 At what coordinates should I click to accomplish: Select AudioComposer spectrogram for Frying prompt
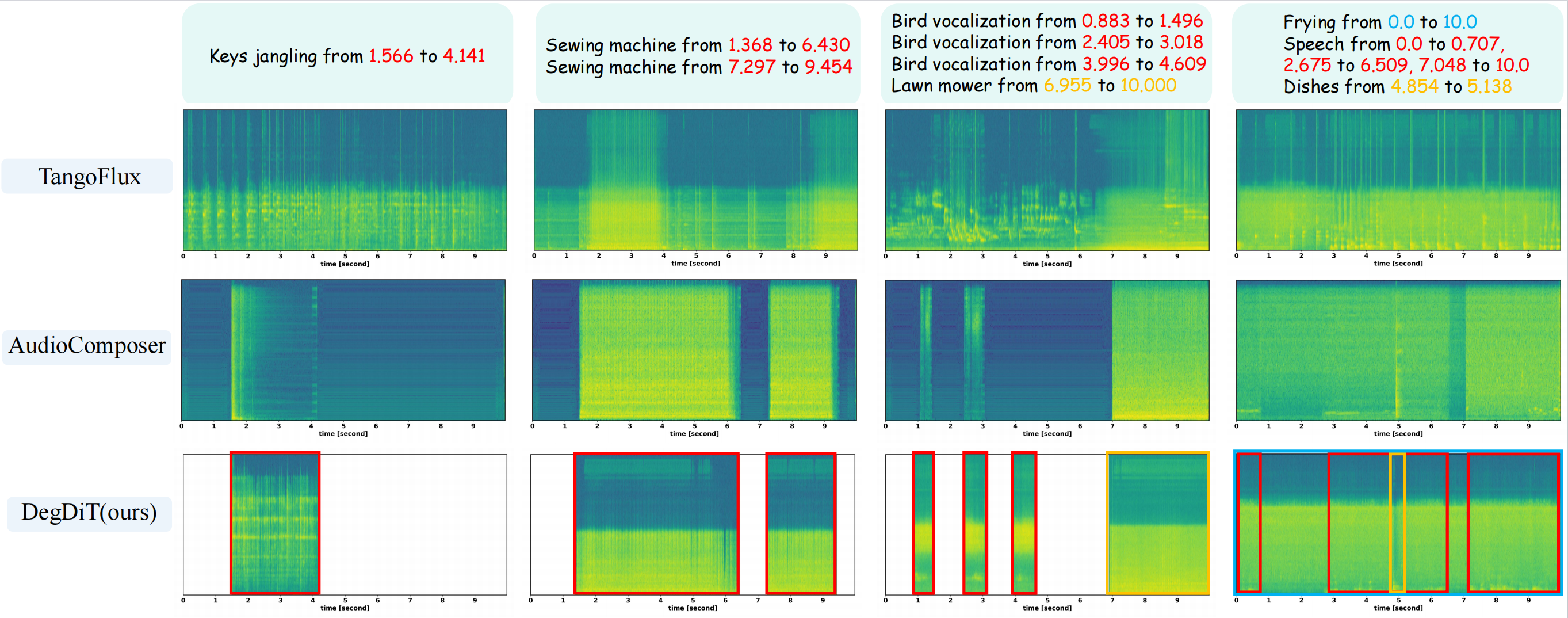point(1398,349)
